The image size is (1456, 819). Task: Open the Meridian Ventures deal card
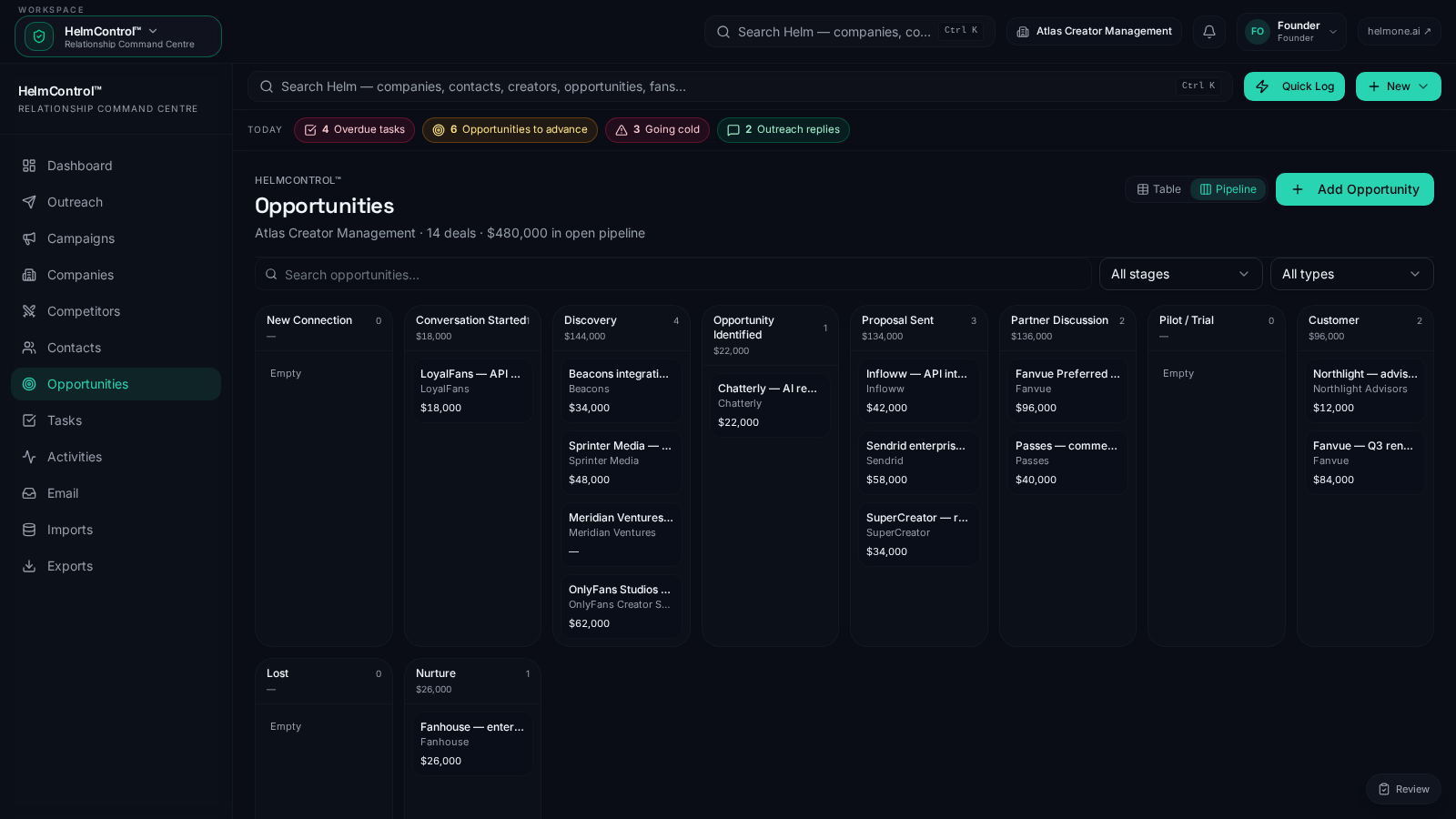621,534
